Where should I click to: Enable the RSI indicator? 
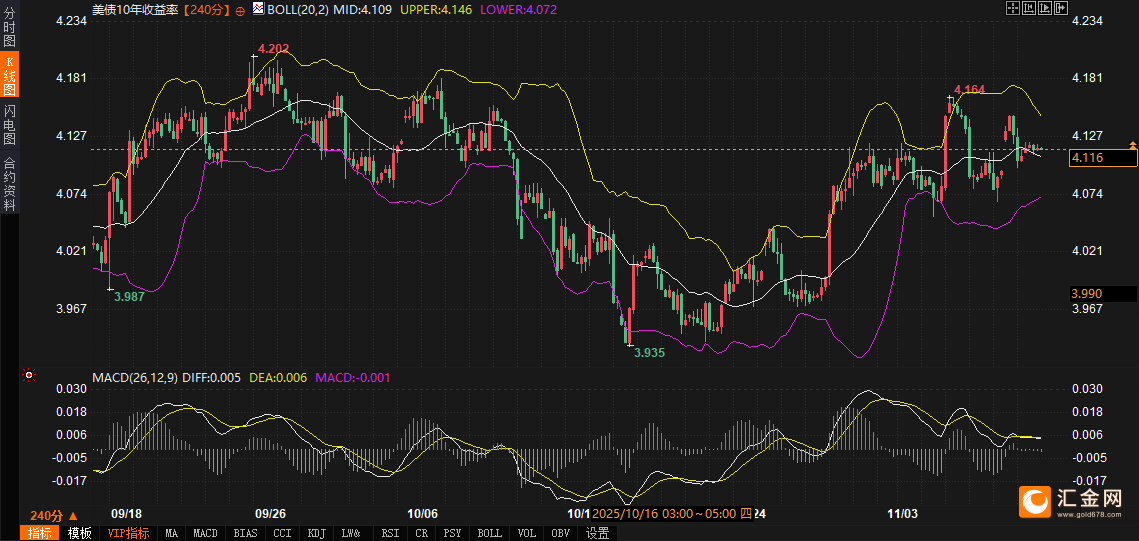point(390,533)
